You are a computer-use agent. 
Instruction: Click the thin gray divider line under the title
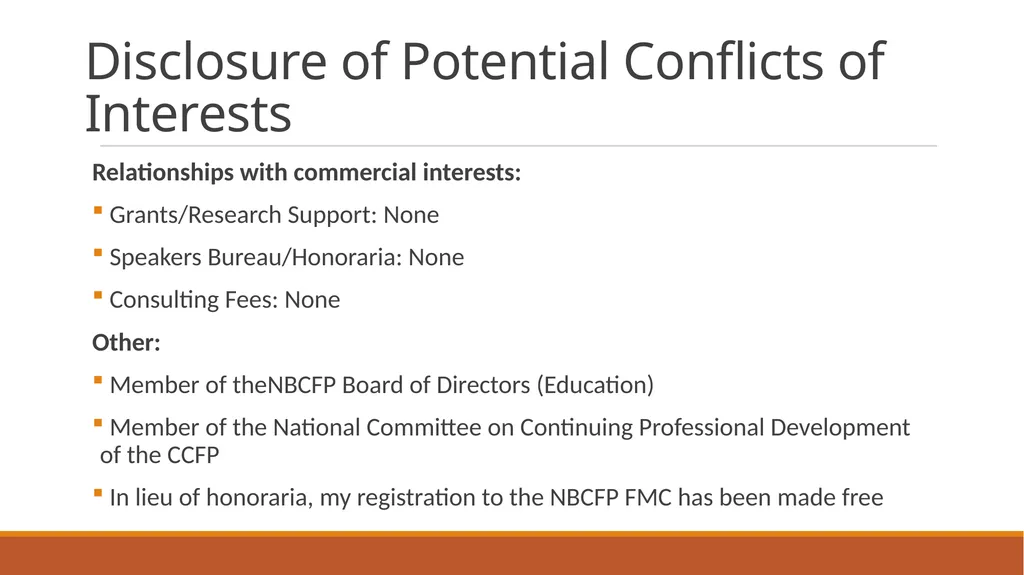tap(519, 146)
